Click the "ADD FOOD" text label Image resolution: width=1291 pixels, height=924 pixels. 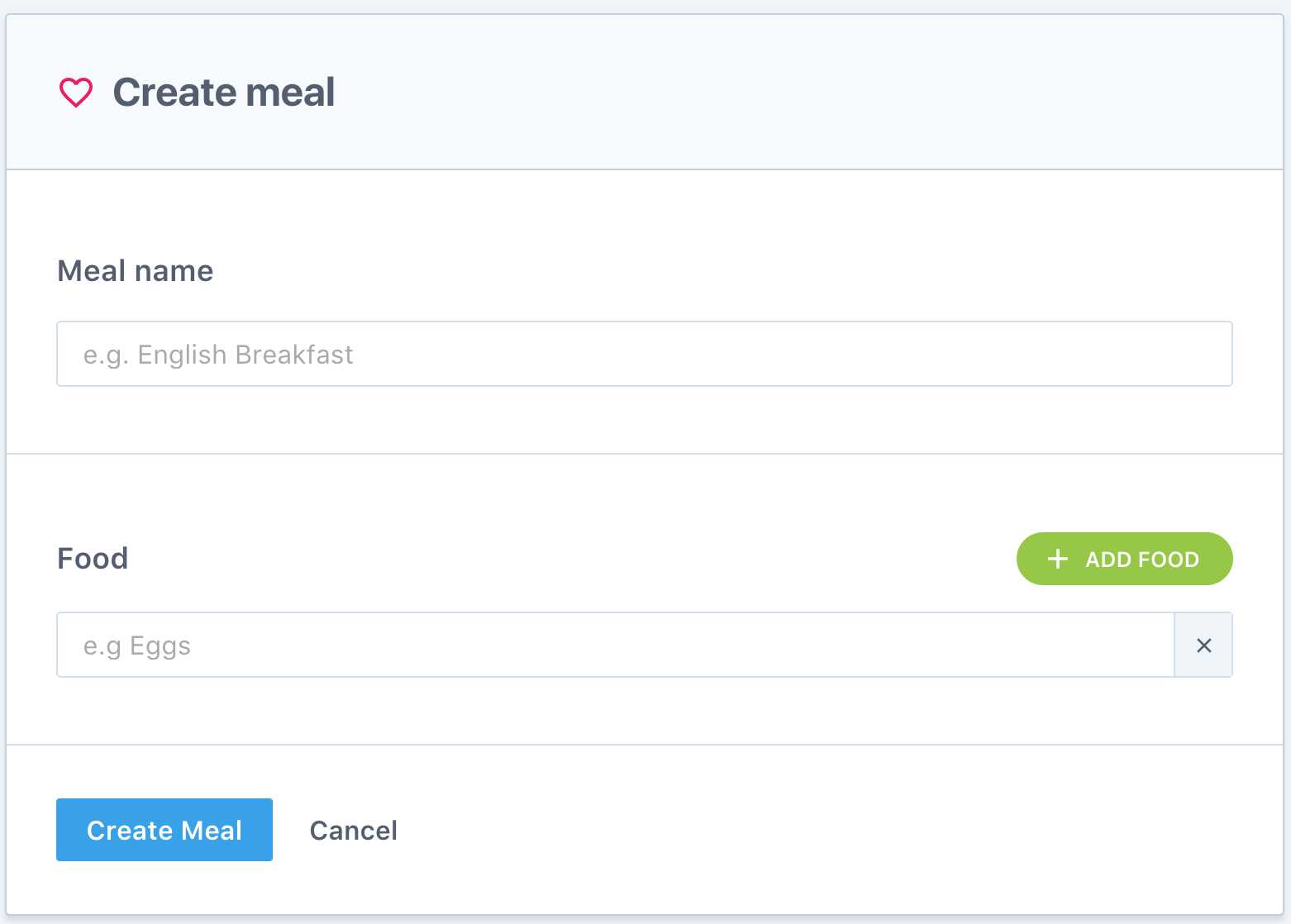click(x=1141, y=560)
